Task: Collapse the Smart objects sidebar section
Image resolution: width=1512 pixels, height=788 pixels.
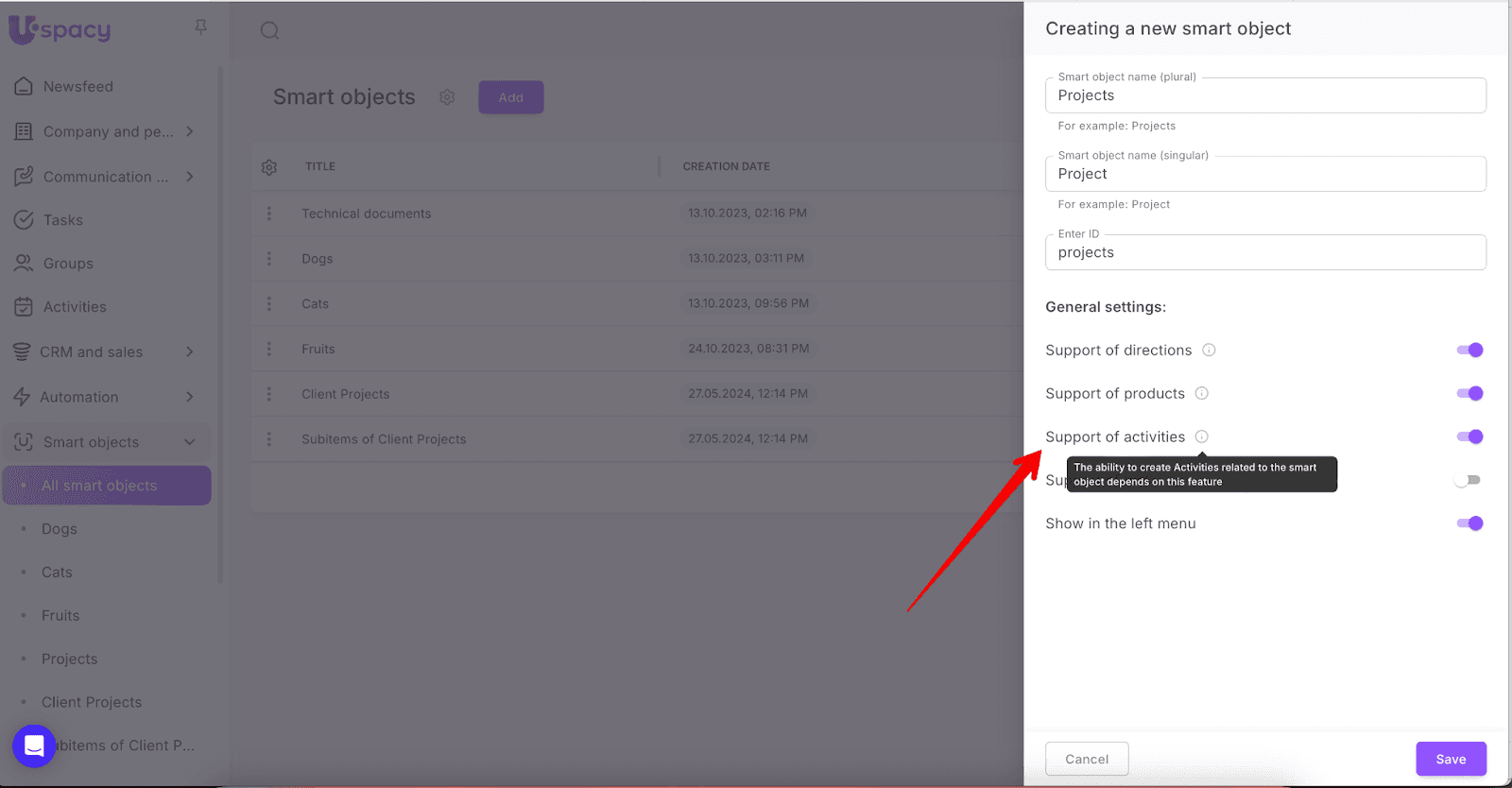Action: (190, 442)
